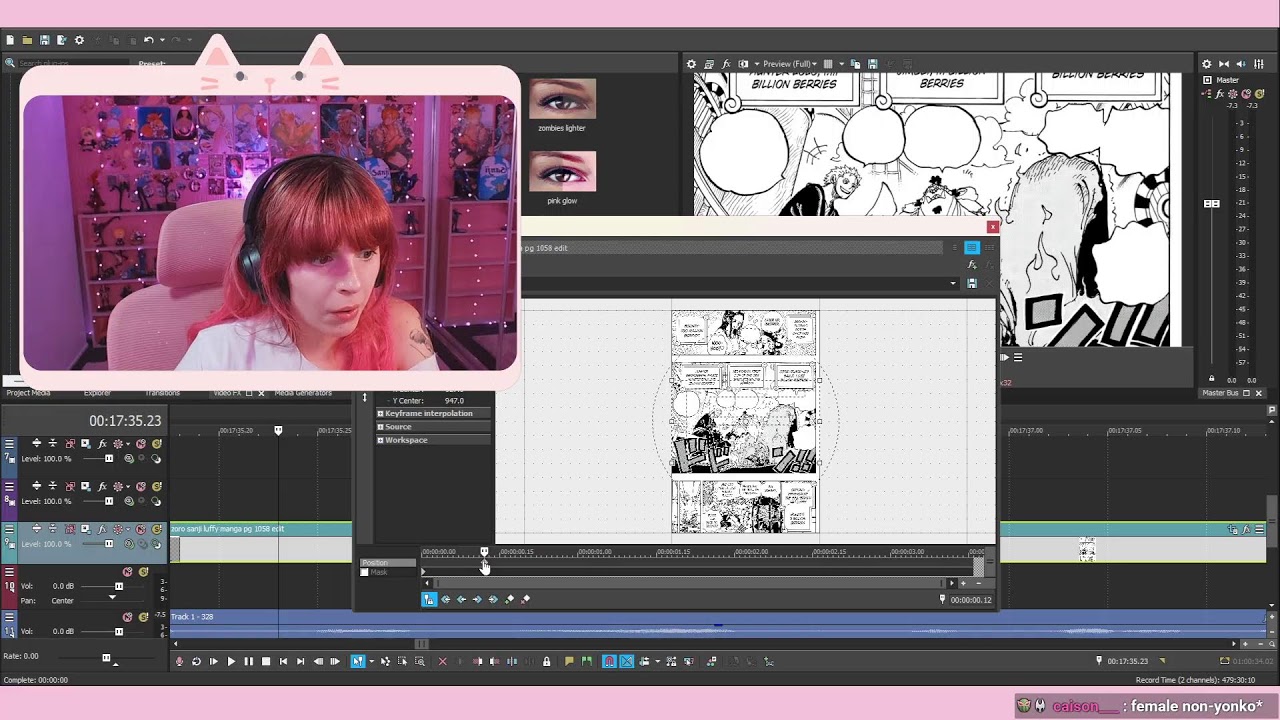Click the Record button in the transport bar

pos(180,661)
